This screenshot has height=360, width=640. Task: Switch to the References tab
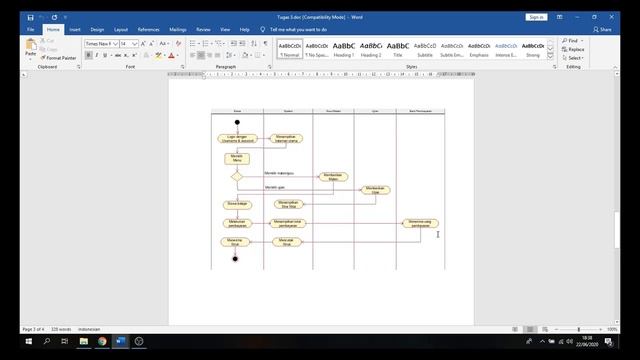(x=149, y=29)
